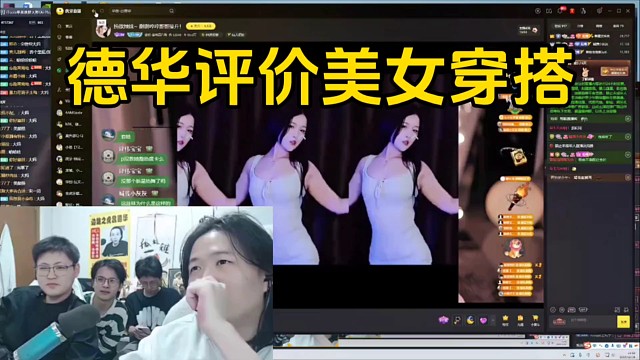Open the streamer's avatar in the room header
The height and width of the screenshot is (360, 640).
pos(103,29)
